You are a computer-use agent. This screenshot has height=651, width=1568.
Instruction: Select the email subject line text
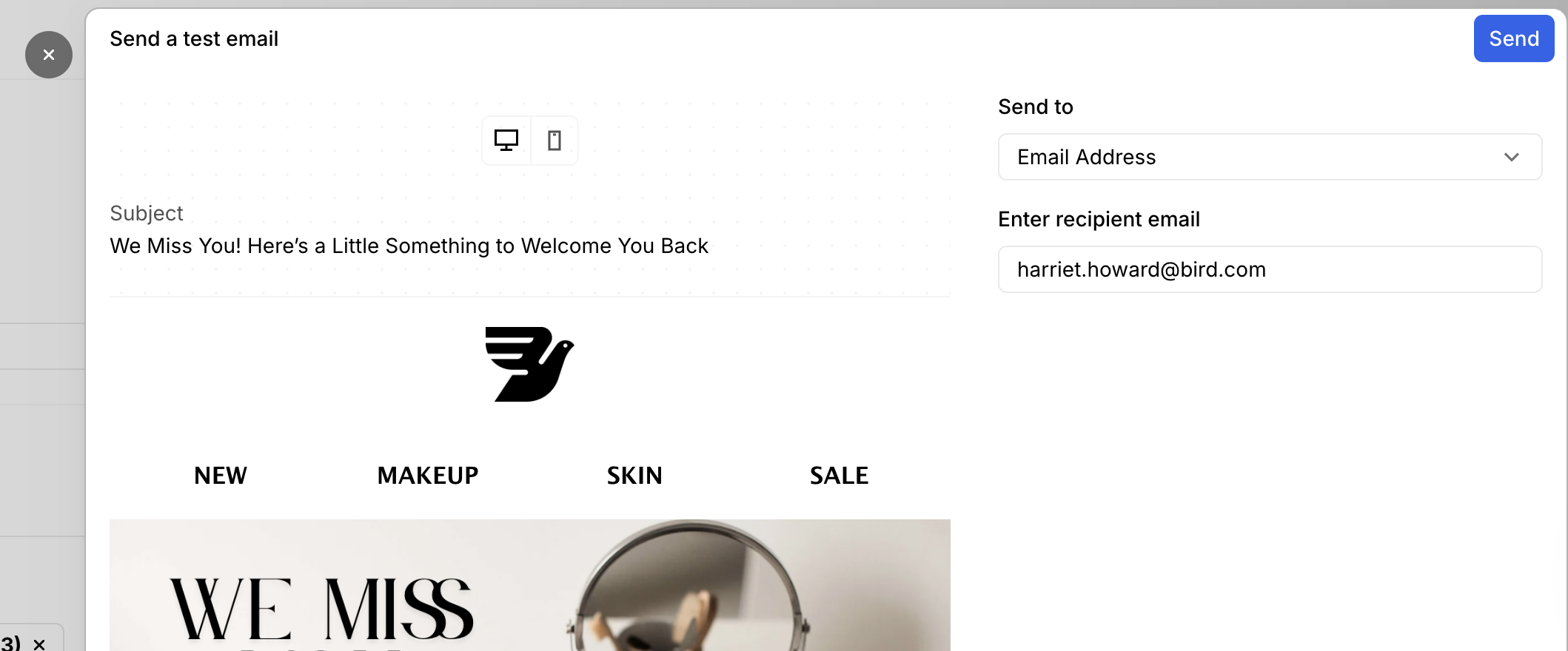pos(409,246)
